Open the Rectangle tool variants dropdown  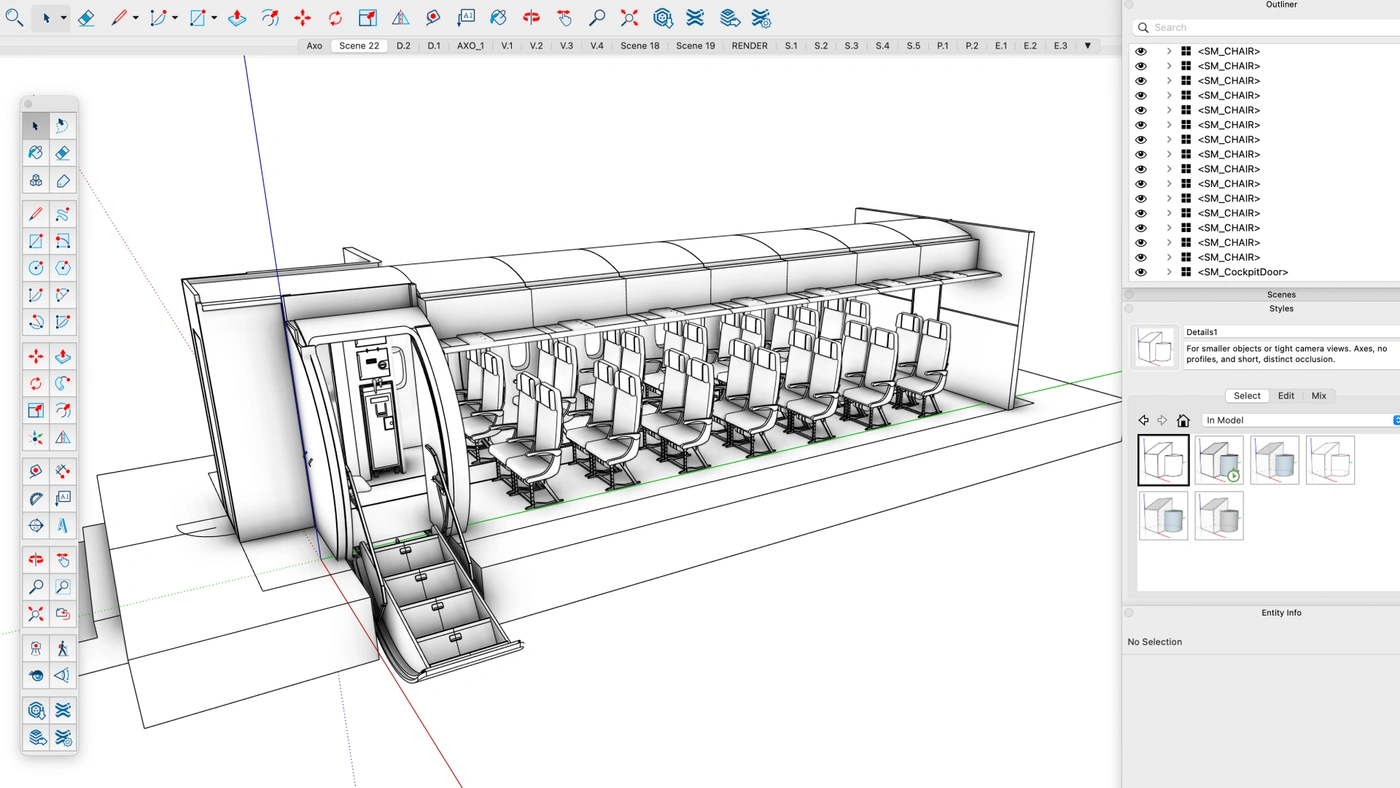[214, 18]
